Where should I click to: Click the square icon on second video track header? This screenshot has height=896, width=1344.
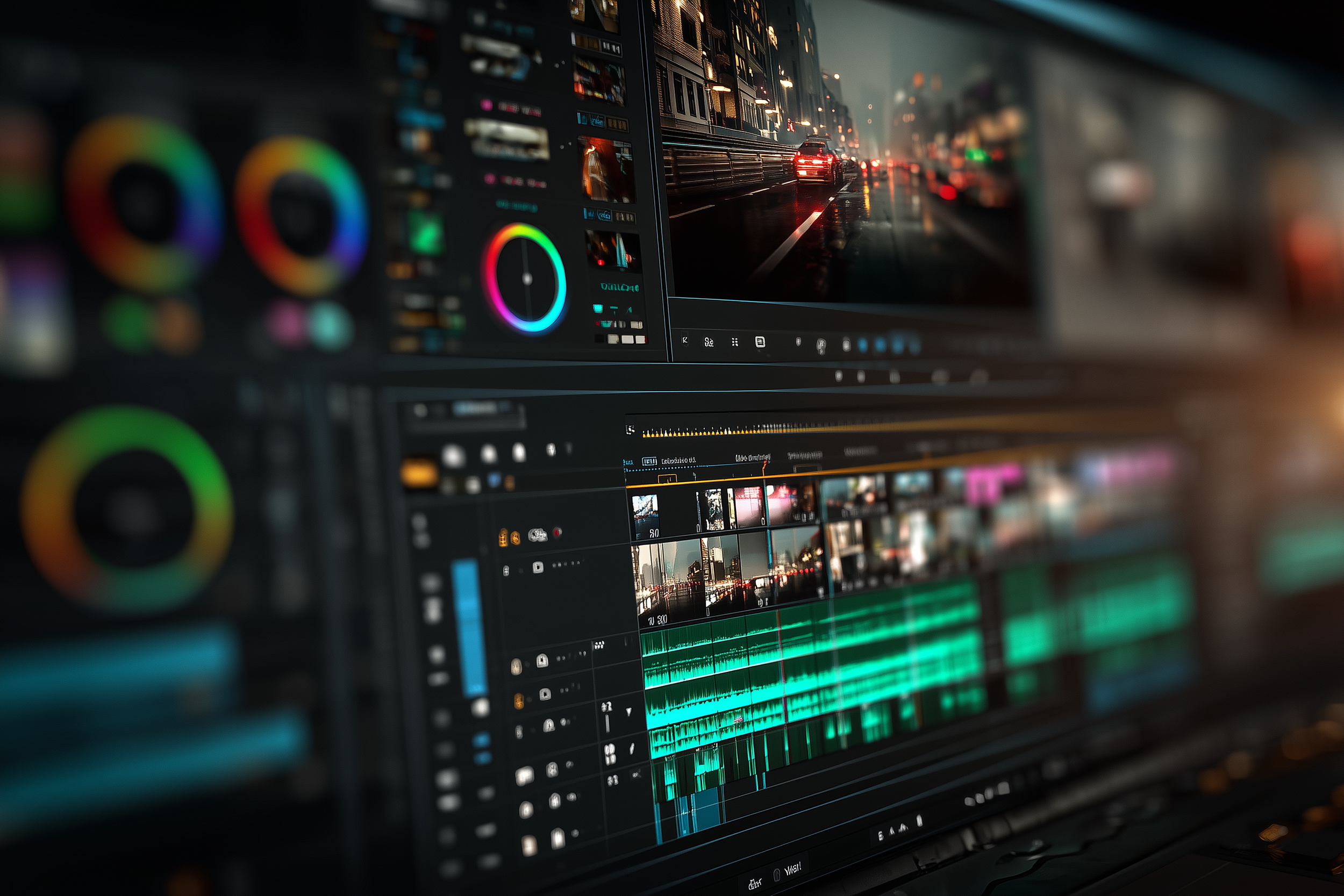point(538,567)
